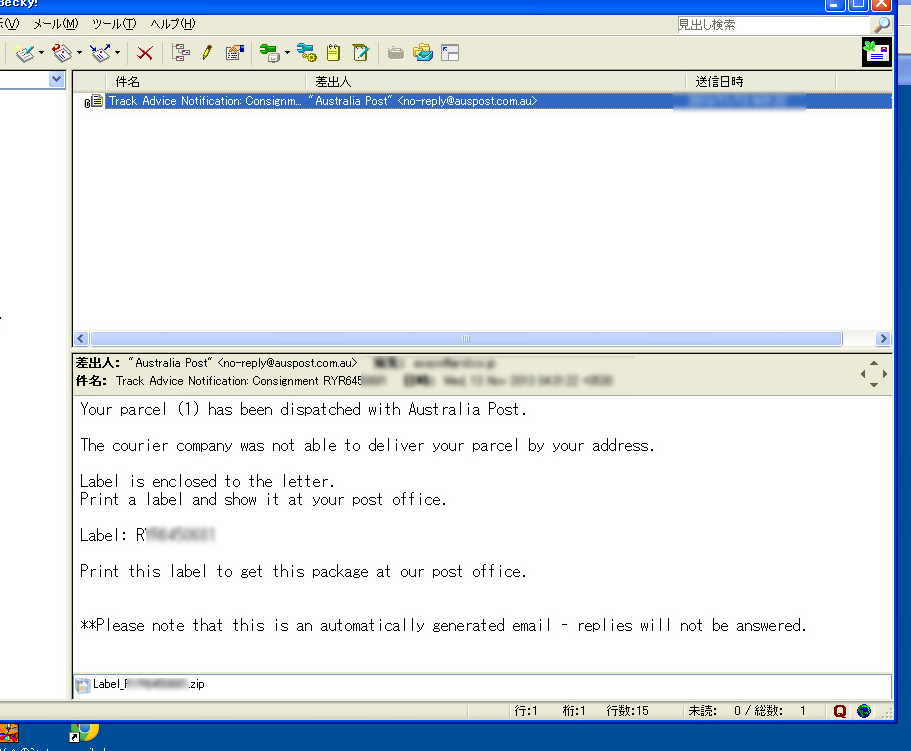911x751 pixels.
Task: Click the red Q status bar icon
Action: coord(840,711)
